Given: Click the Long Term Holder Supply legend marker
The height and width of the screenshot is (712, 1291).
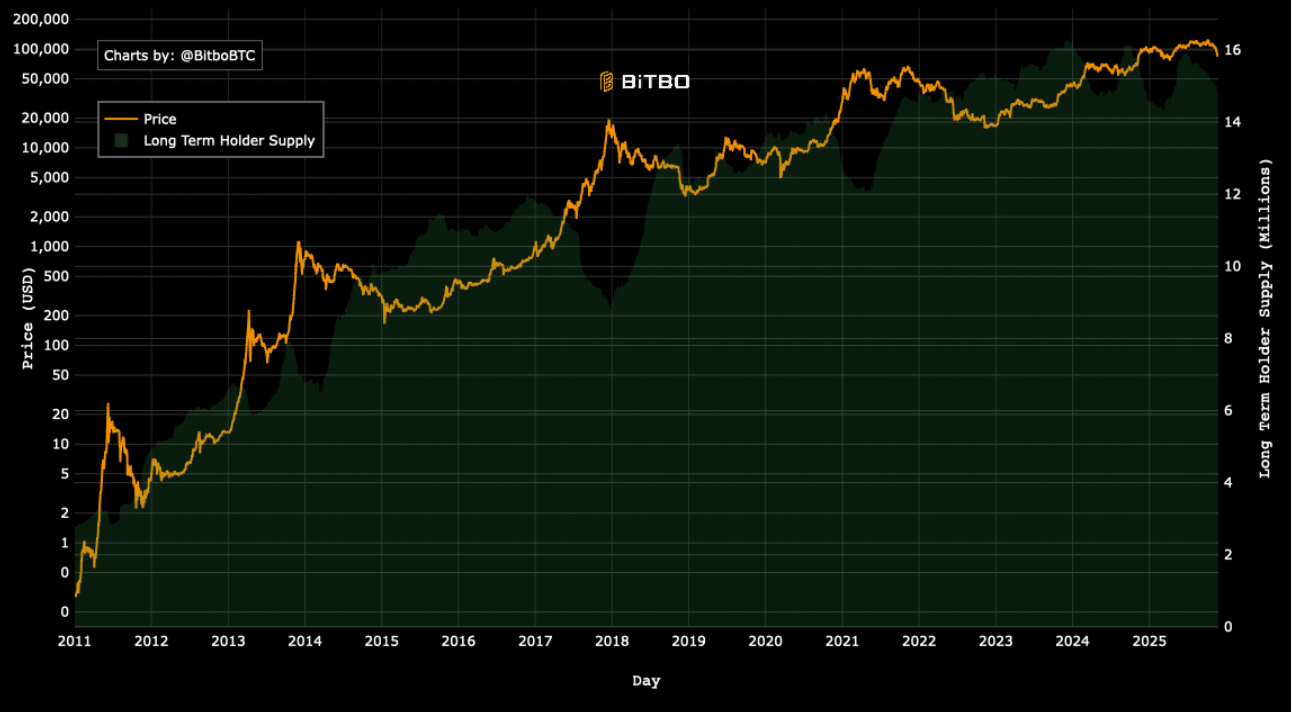Looking at the screenshot, I should [x=121, y=141].
